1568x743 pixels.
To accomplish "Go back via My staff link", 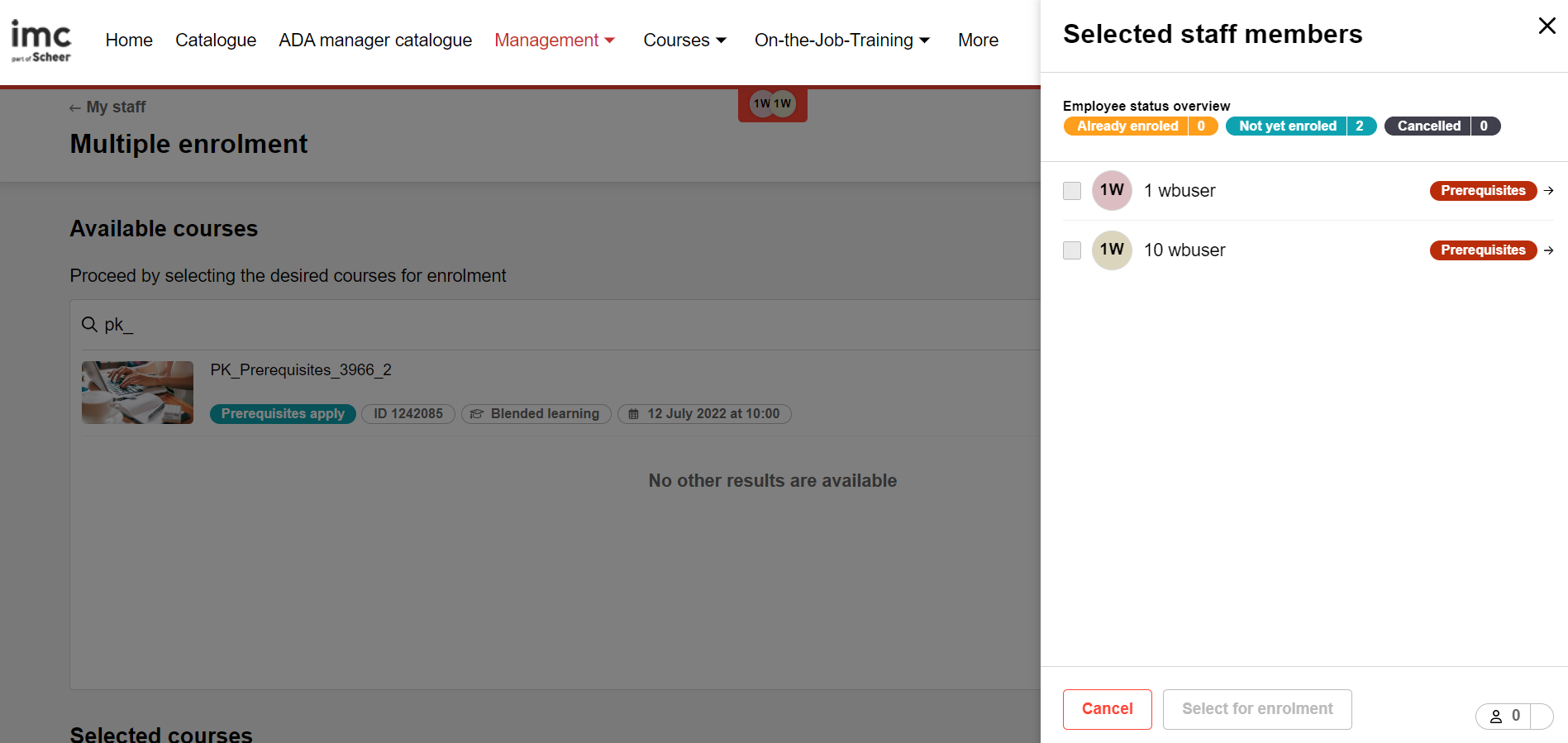I will (108, 107).
